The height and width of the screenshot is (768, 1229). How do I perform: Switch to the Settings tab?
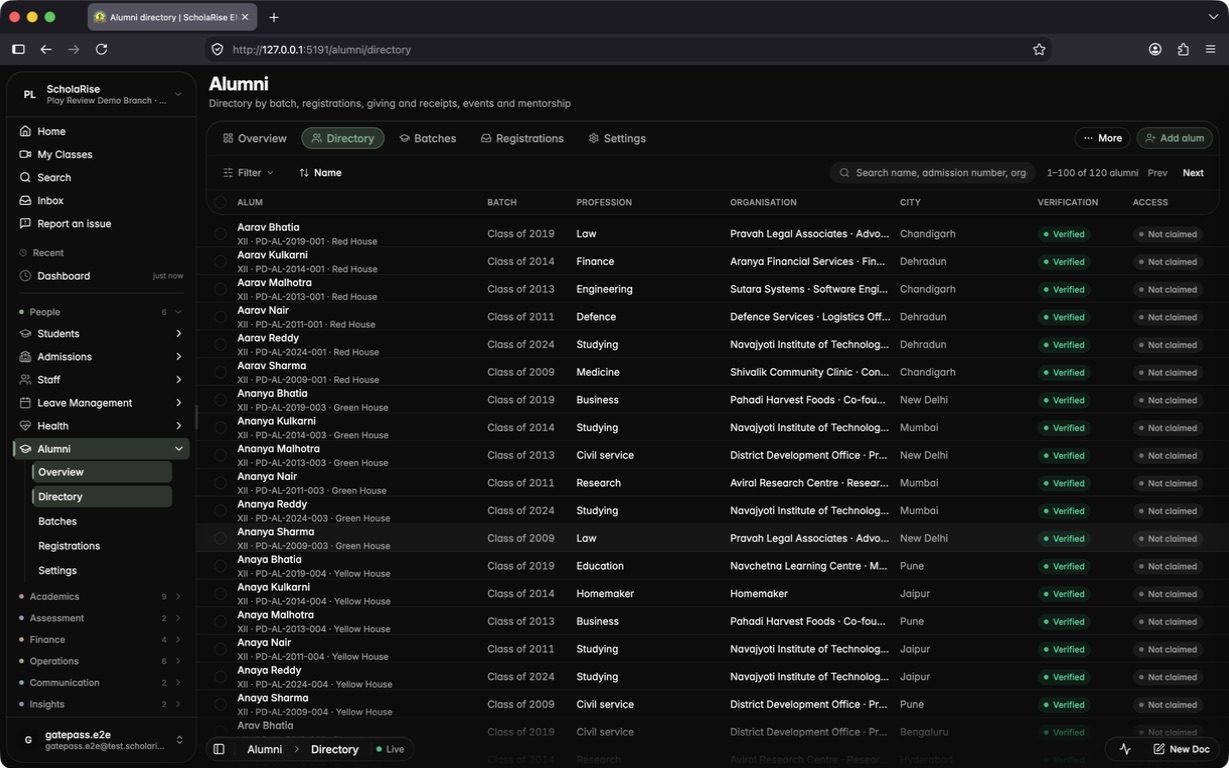pyautogui.click(x=617, y=138)
